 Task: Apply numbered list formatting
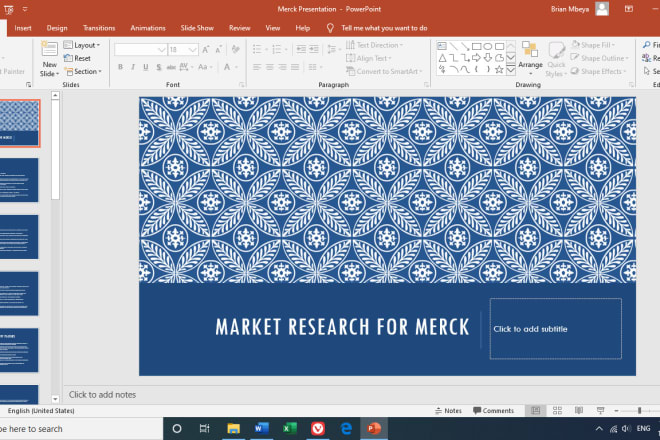point(277,50)
